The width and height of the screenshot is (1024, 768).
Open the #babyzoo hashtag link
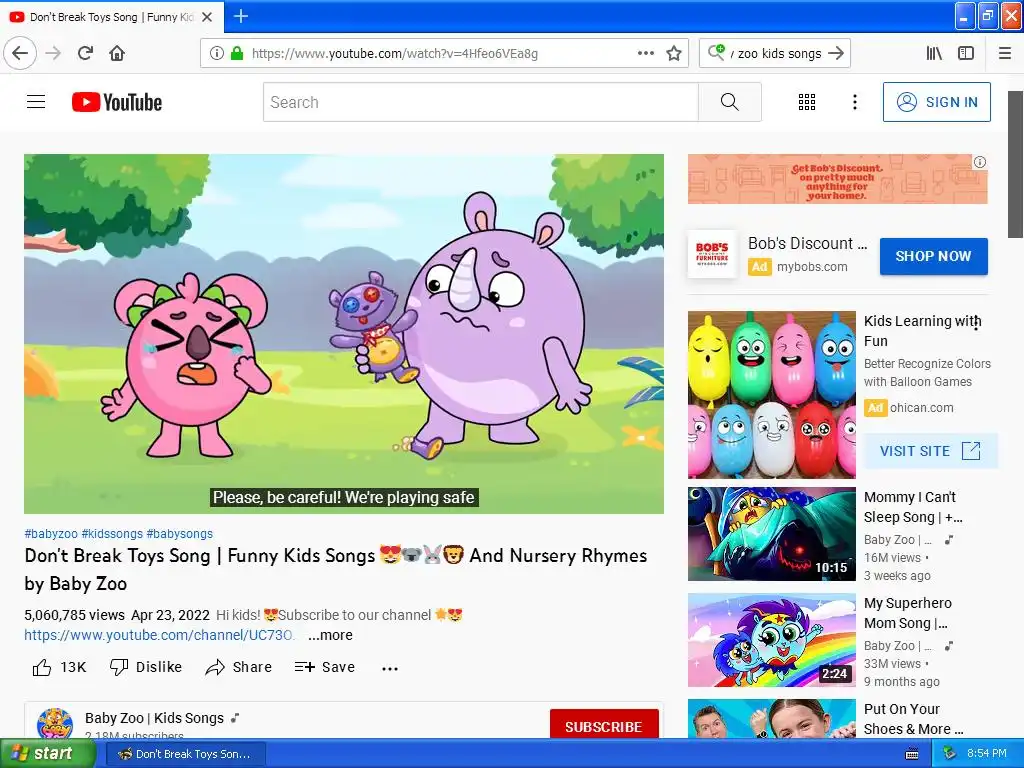(x=51, y=534)
